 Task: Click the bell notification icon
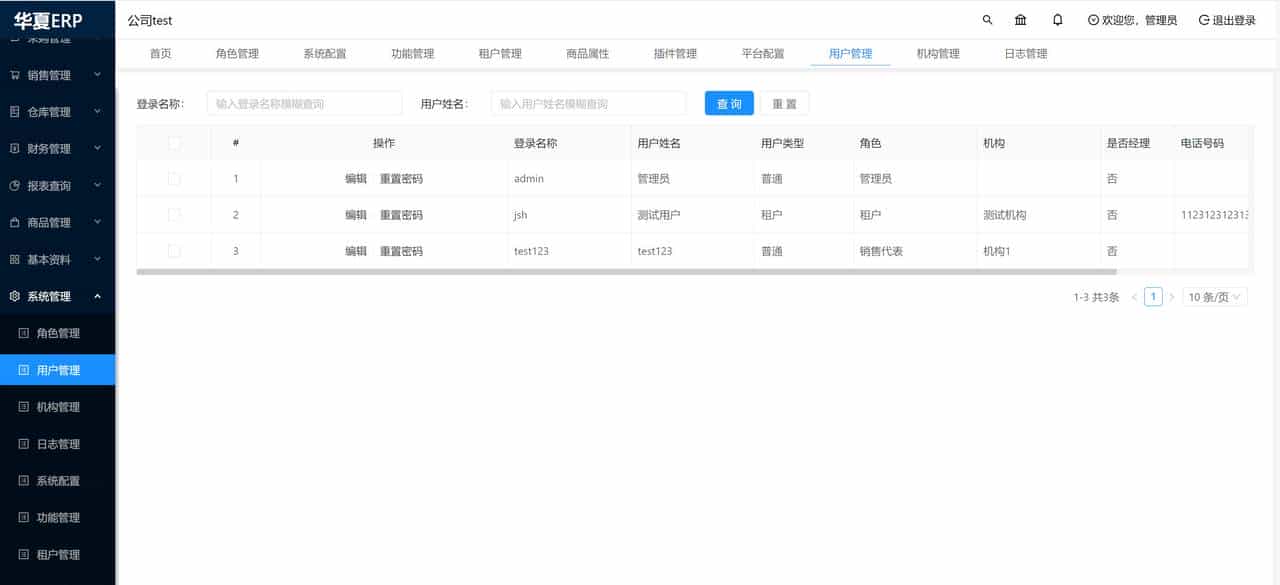(1057, 19)
